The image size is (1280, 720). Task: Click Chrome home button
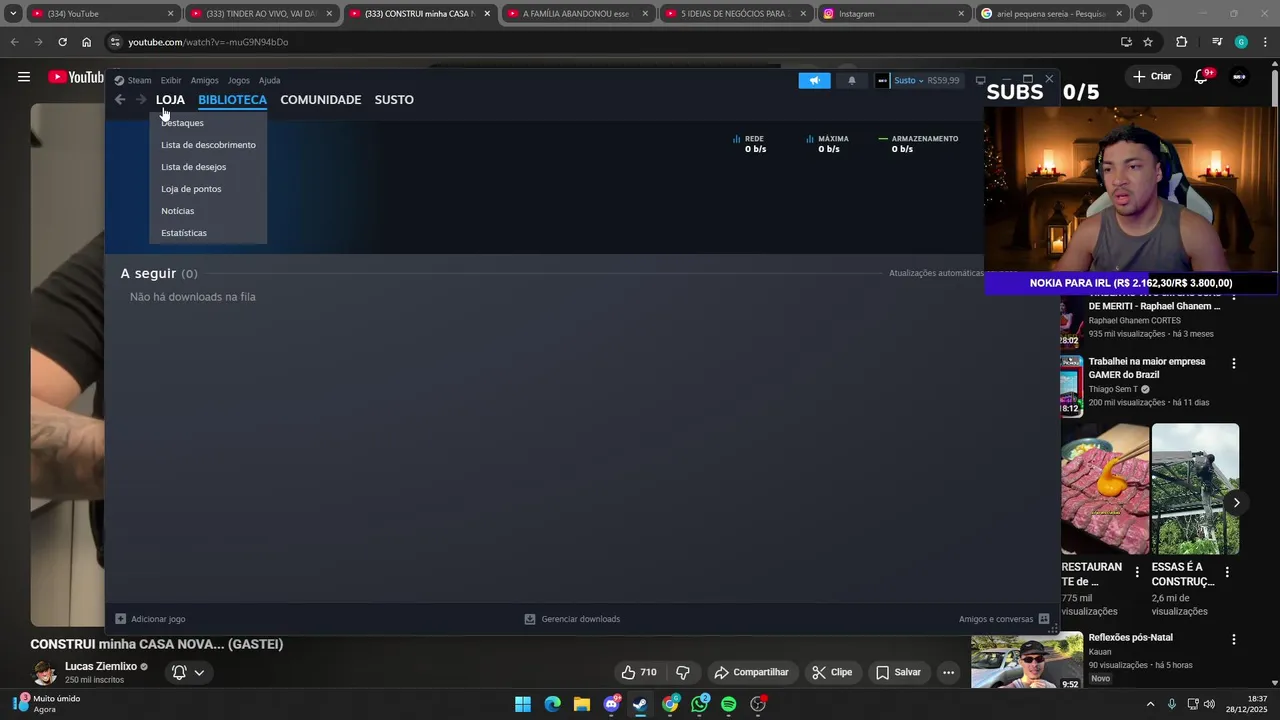[x=86, y=42]
